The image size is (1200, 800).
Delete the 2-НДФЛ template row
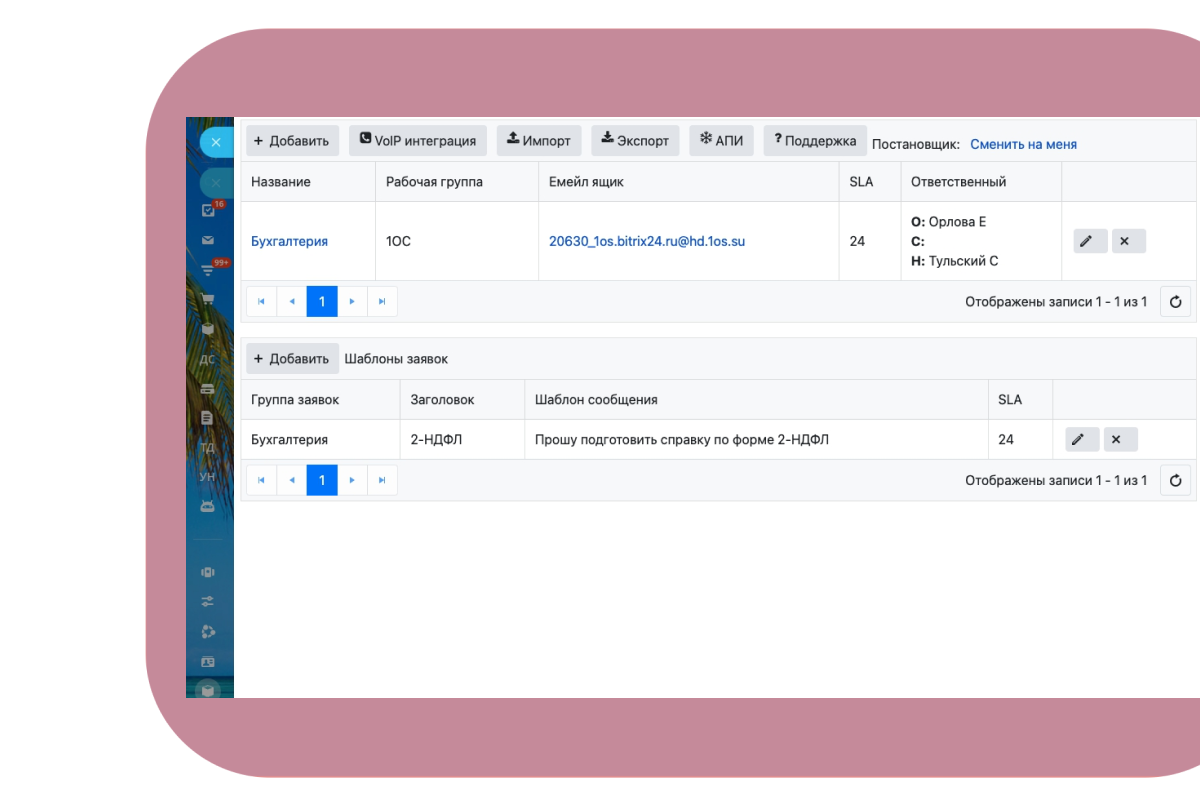click(x=1120, y=439)
